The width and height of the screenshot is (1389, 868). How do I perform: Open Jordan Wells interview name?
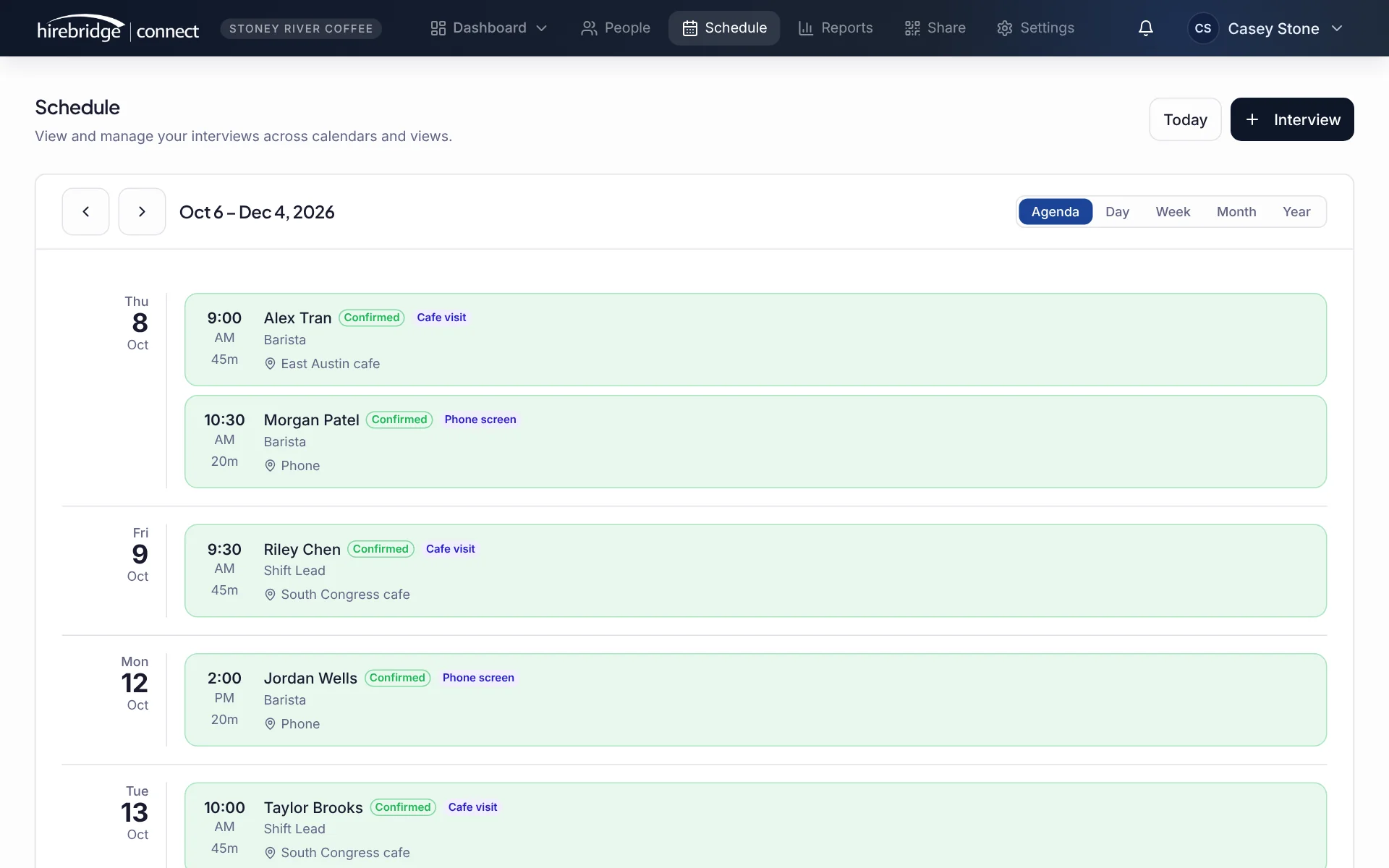click(310, 678)
